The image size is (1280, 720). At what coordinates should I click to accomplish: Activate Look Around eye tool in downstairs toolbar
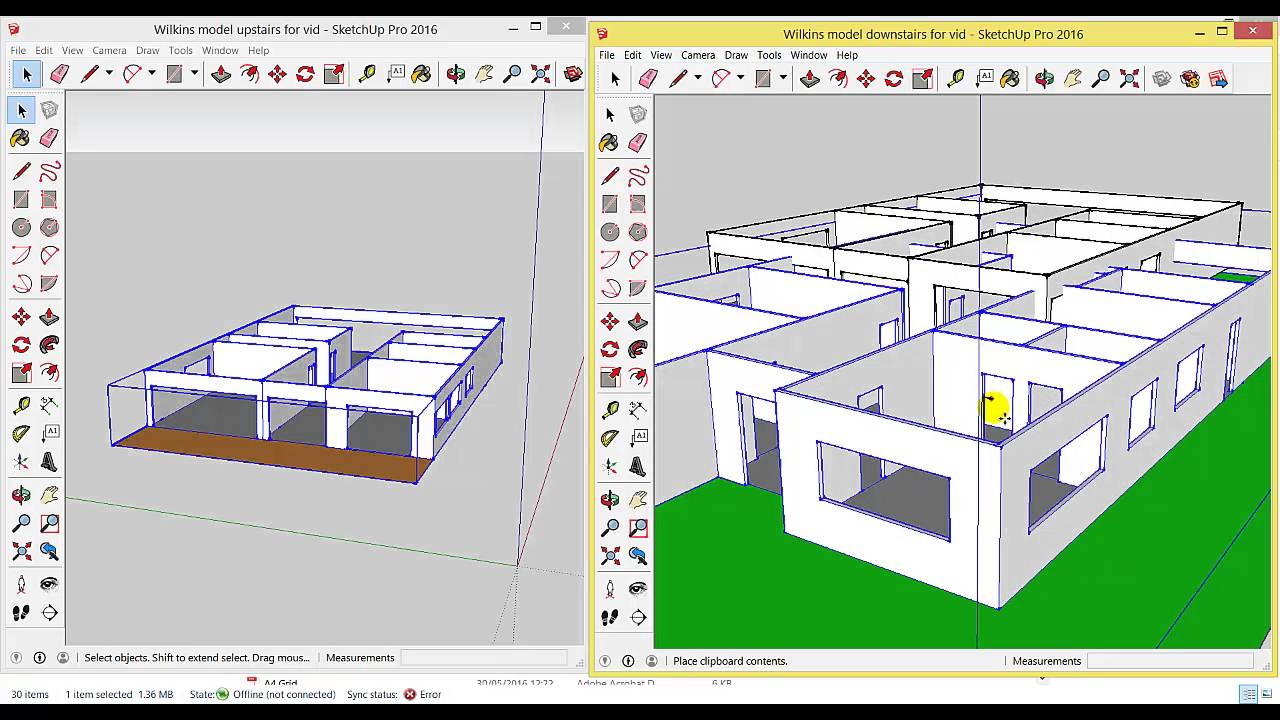pos(638,588)
